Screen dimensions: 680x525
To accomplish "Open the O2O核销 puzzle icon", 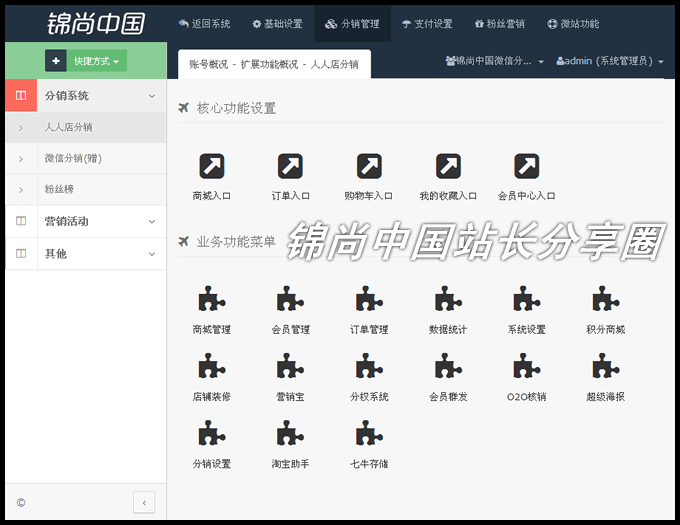I will [x=526, y=366].
